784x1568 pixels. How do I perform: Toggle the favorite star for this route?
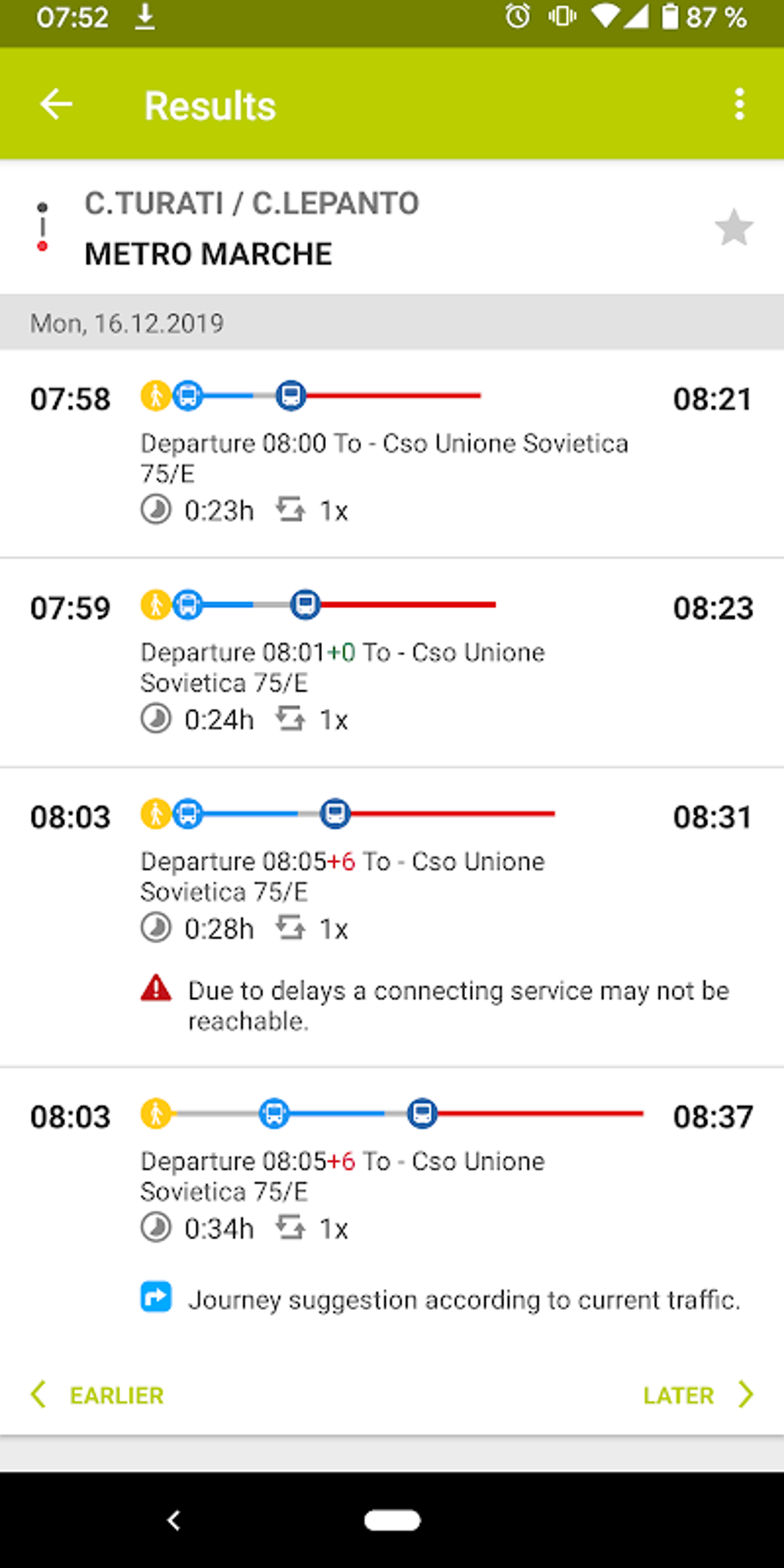tap(733, 228)
